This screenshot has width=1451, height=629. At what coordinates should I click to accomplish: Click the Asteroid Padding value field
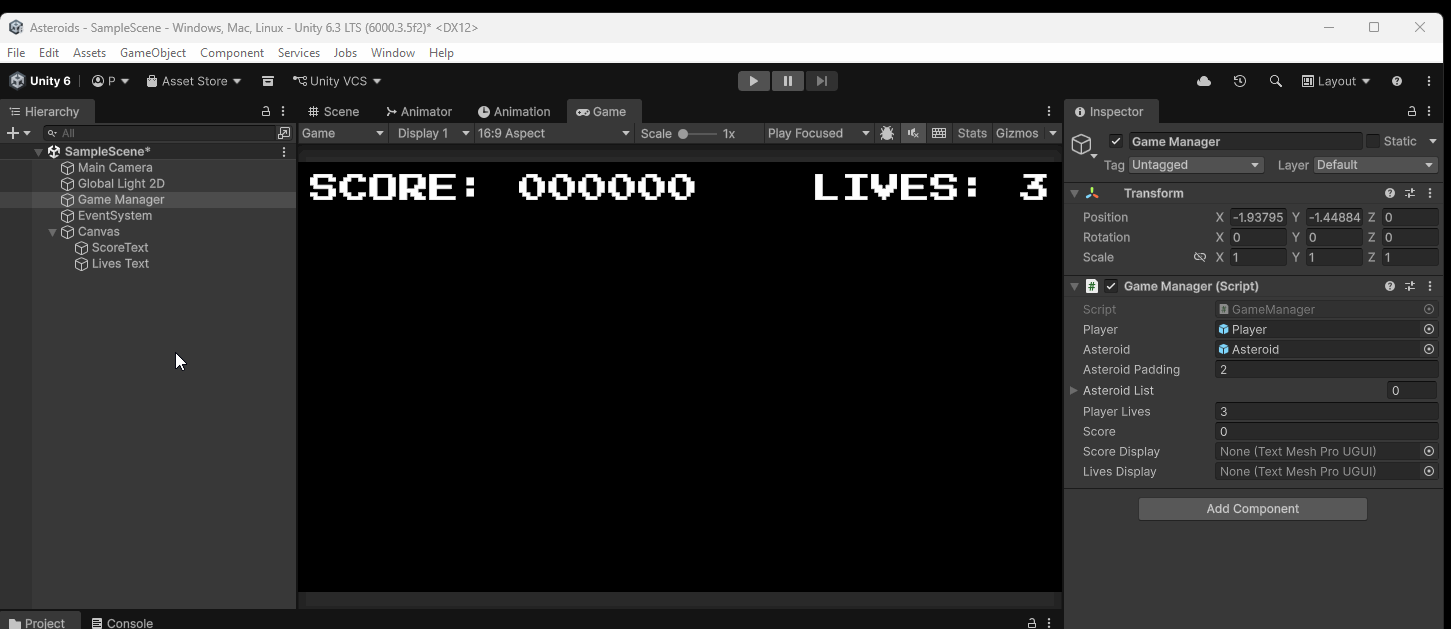tap(1327, 370)
